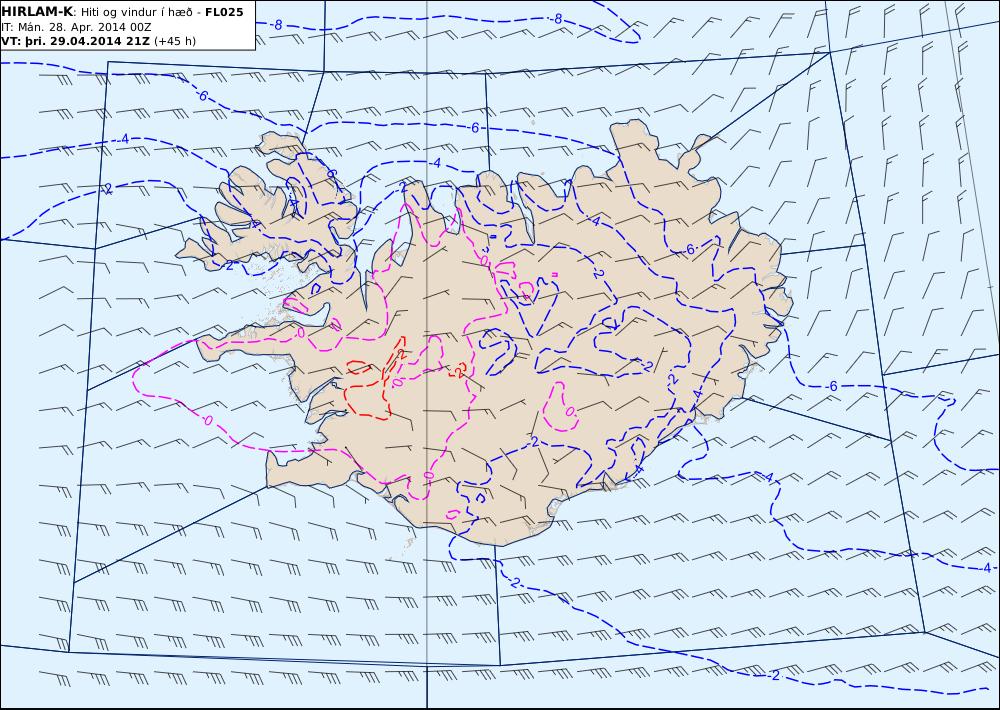Select the FL025 flight level label
Screen dimensions: 1000x710
point(224,12)
